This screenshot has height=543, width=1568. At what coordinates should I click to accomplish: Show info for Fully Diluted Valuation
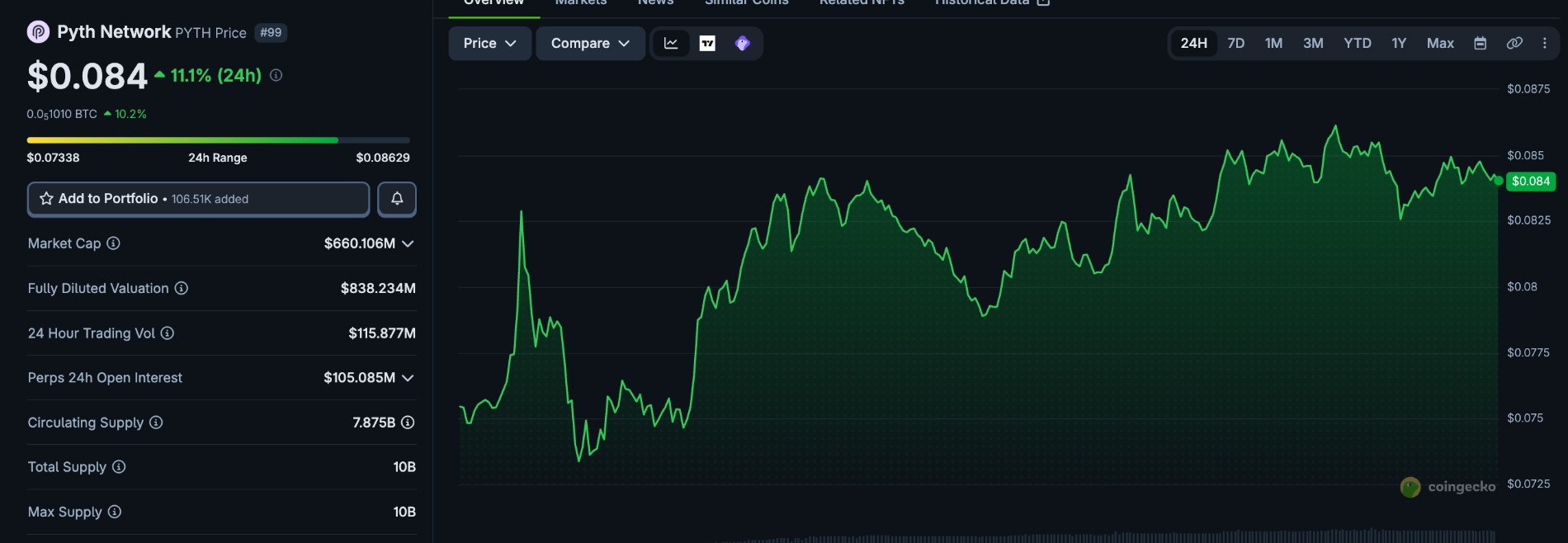coord(182,288)
